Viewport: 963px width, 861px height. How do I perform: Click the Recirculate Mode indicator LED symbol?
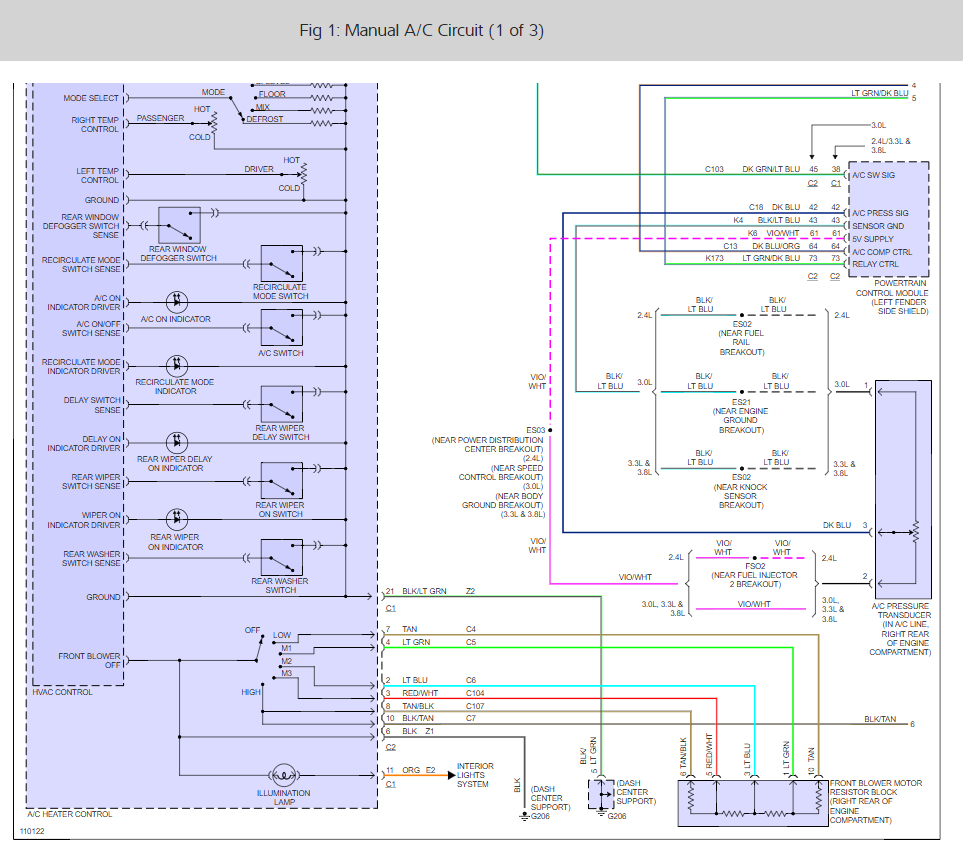(x=177, y=365)
